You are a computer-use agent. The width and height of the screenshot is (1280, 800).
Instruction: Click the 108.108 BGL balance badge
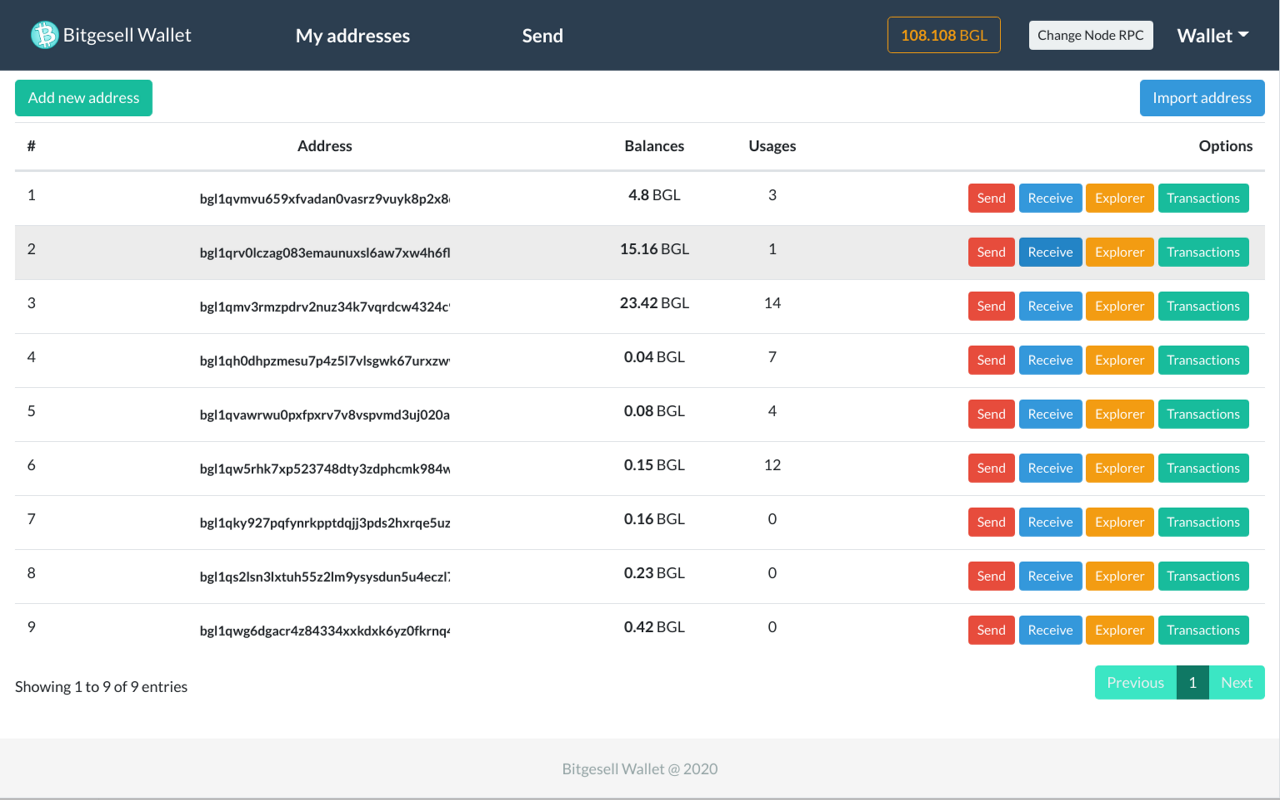944,35
